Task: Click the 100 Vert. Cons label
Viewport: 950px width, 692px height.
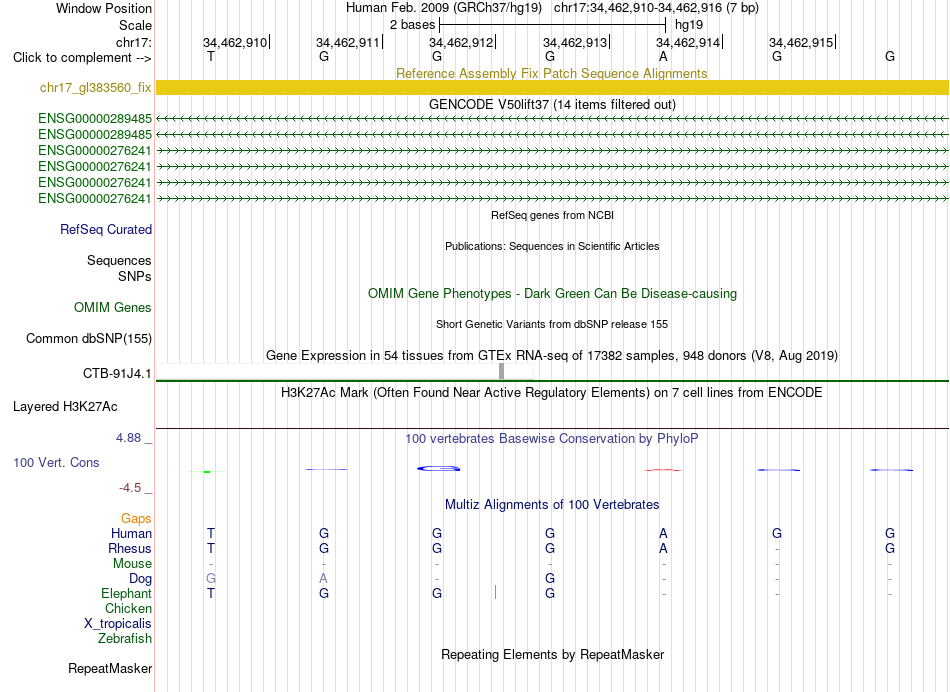Action: point(56,462)
